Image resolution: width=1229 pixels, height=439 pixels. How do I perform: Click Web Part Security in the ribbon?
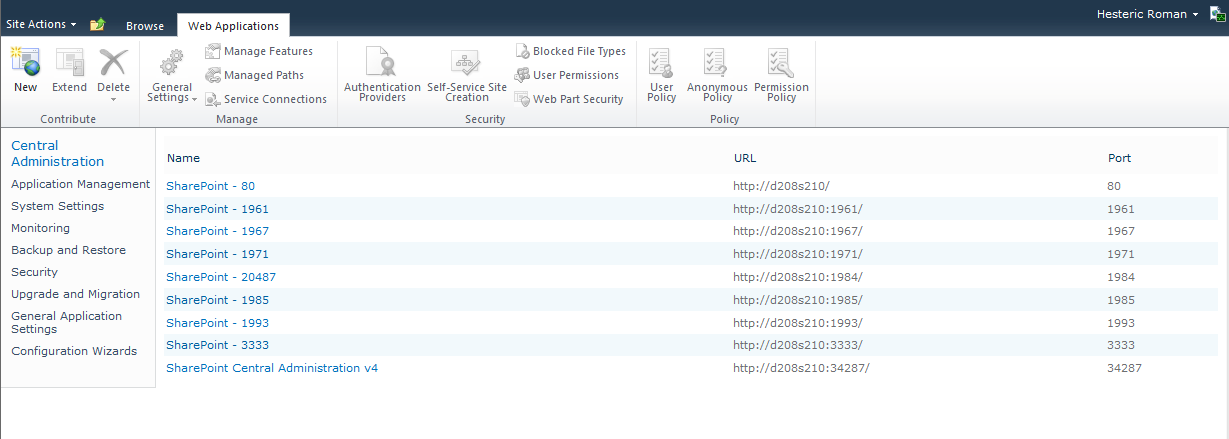569,99
